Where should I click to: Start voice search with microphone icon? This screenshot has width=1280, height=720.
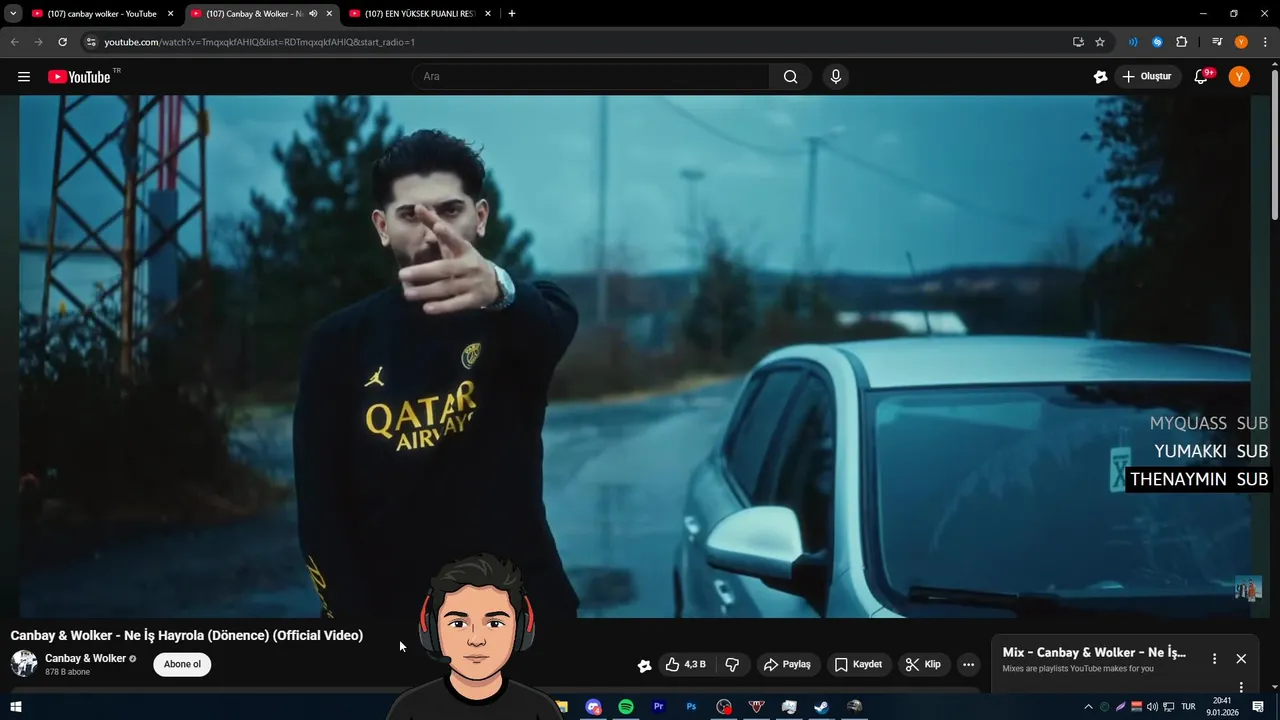[x=836, y=77]
